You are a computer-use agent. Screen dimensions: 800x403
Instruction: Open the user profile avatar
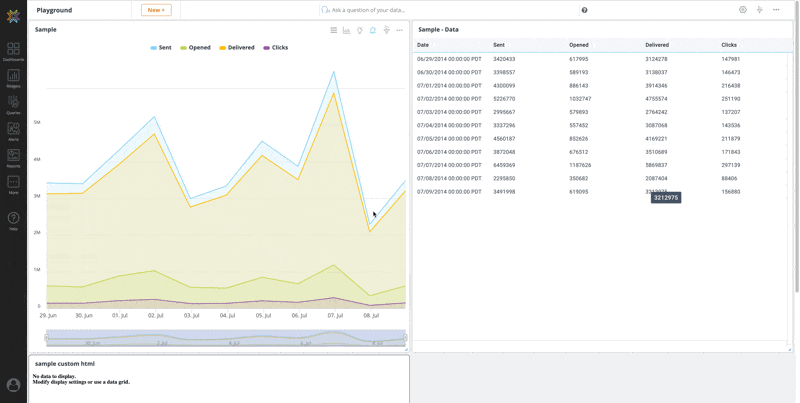[x=13, y=385]
